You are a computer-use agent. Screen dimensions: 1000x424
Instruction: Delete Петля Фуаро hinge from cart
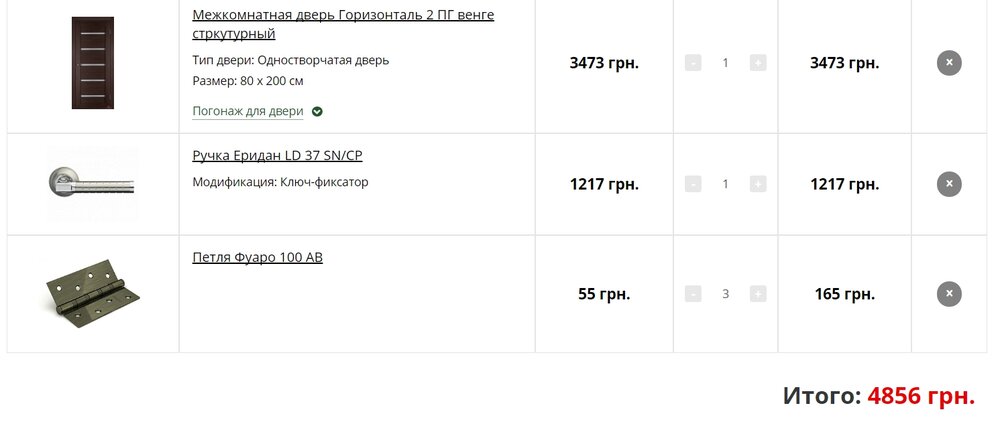click(949, 294)
